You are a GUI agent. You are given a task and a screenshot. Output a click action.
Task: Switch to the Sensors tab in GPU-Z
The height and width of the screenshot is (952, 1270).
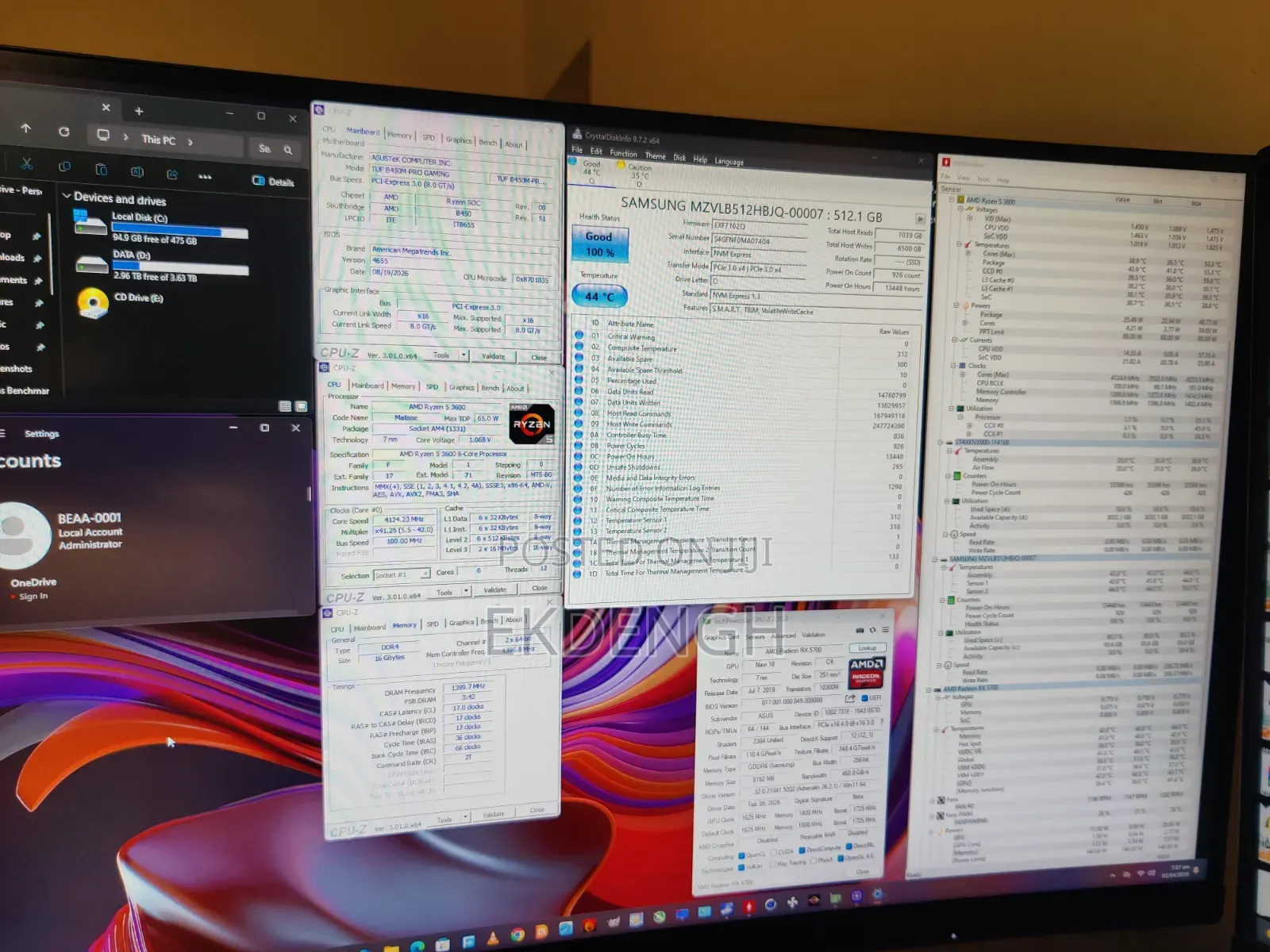pos(756,636)
